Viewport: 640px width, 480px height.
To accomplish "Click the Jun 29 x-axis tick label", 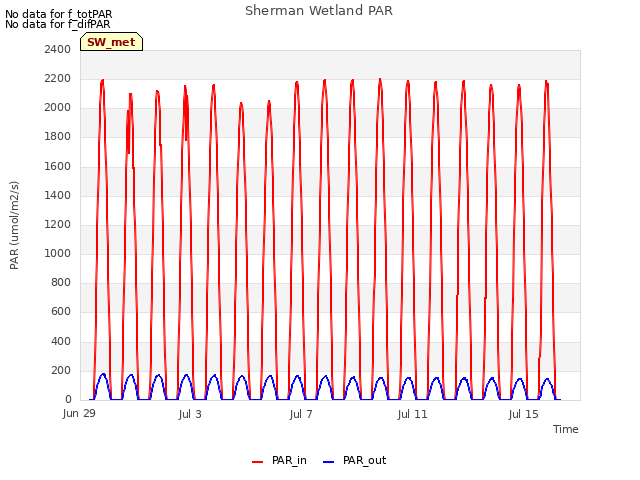I will [x=79, y=413].
